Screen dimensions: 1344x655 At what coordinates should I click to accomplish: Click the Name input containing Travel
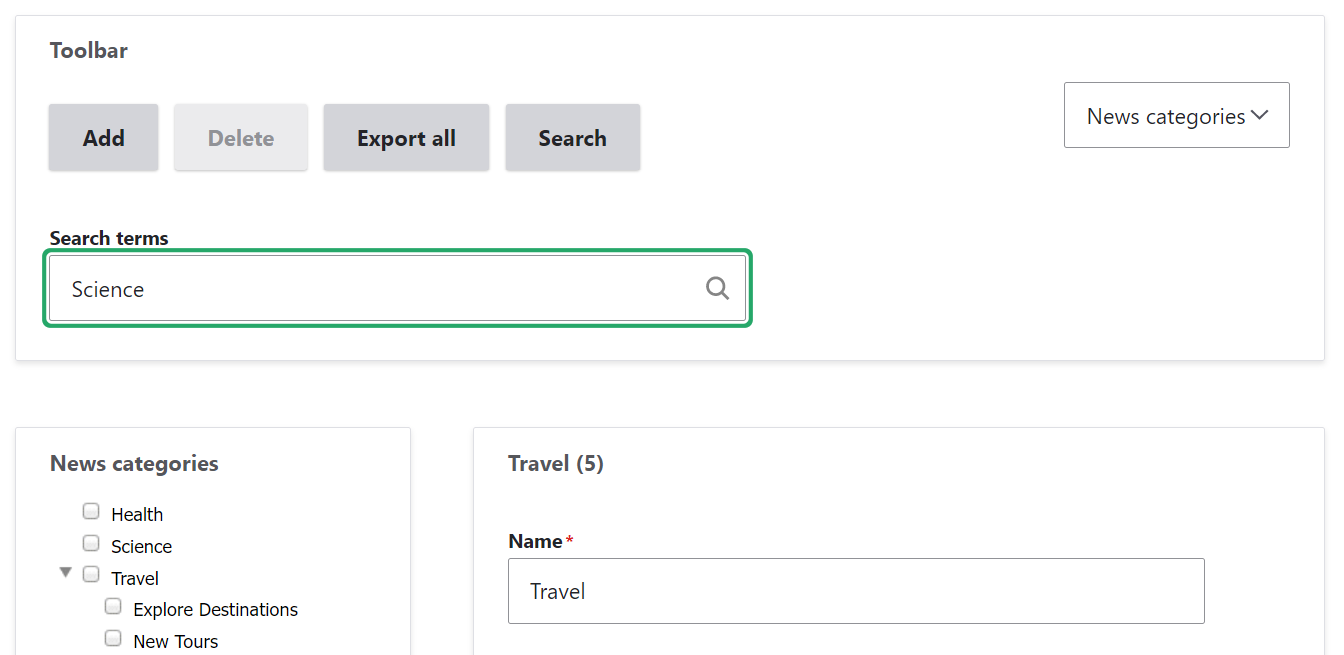855,591
